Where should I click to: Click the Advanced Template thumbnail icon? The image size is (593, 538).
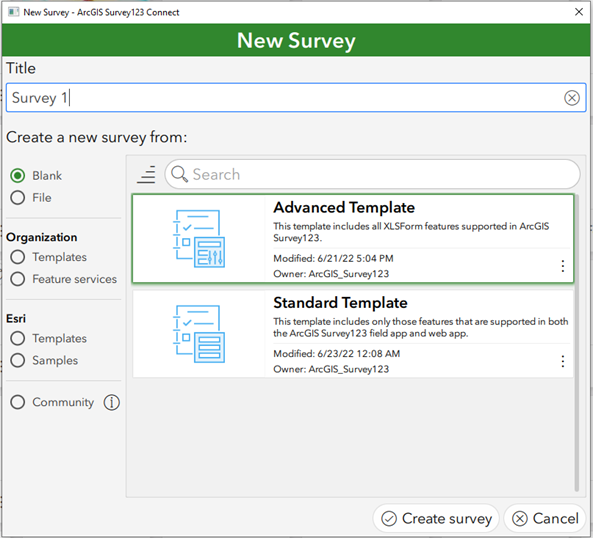199,239
